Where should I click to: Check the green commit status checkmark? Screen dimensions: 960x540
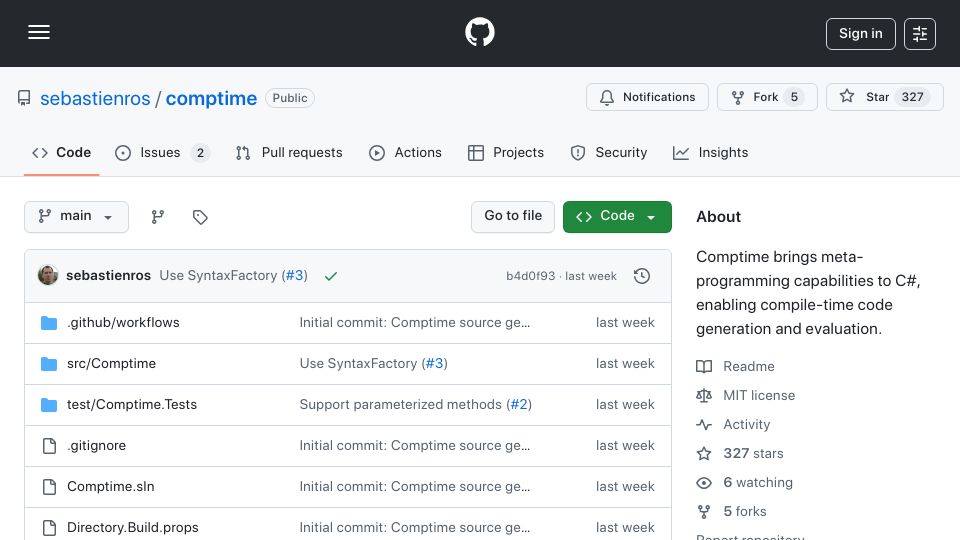coord(331,276)
